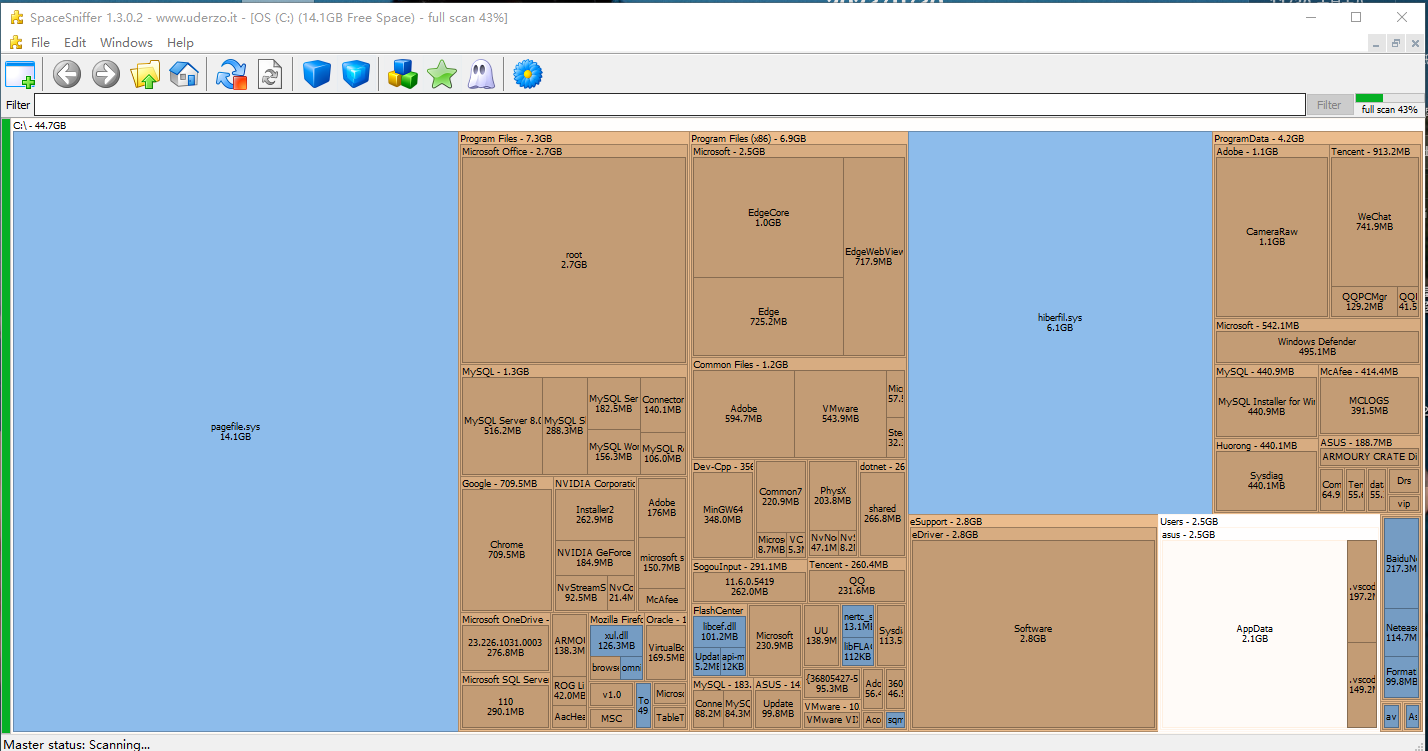This screenshot has height=751, width=1428.
Task: Go up to the parent folder level
Action: coord(146,74)
